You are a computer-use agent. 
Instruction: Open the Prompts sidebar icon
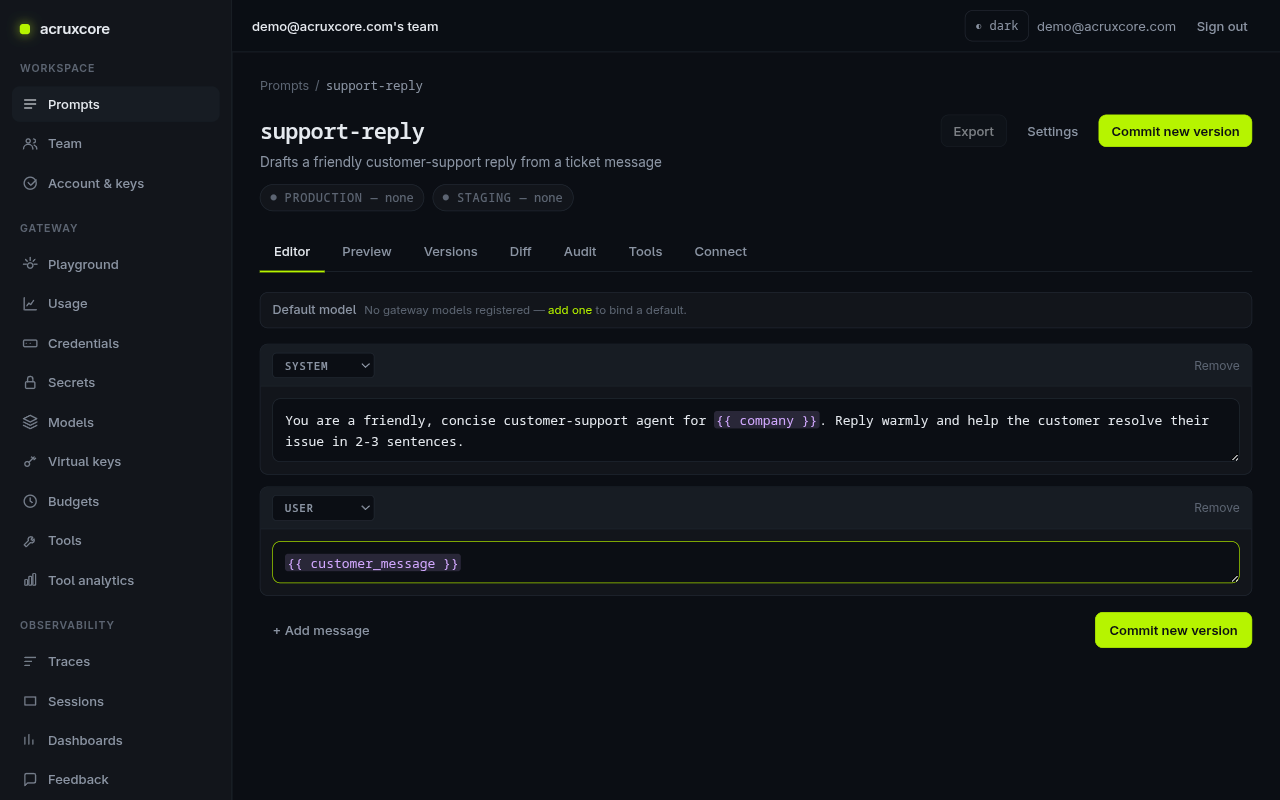(30, 104)
